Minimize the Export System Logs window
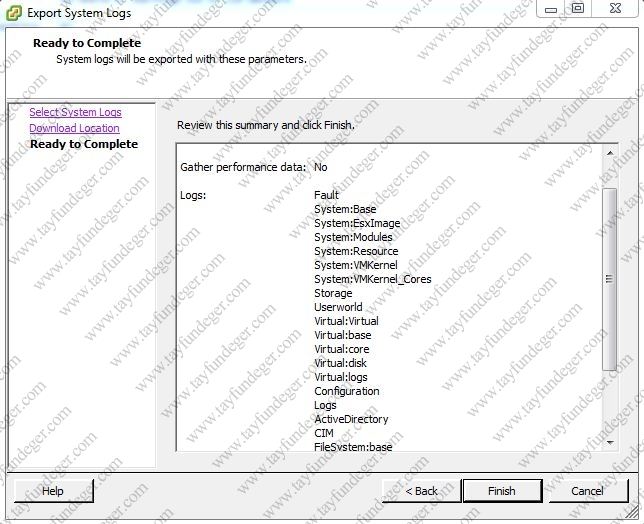 click(x=551, y=9)
